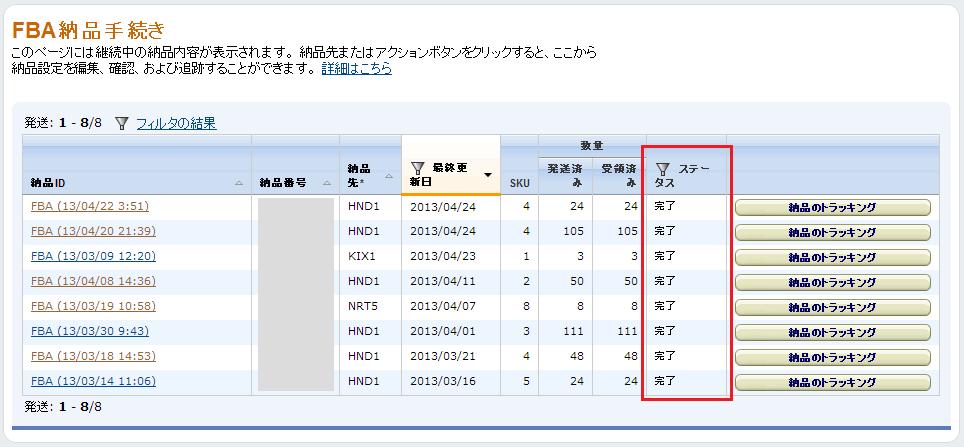Open the 詳細はこちら link

pyautogui.click(x=356, y=69)
